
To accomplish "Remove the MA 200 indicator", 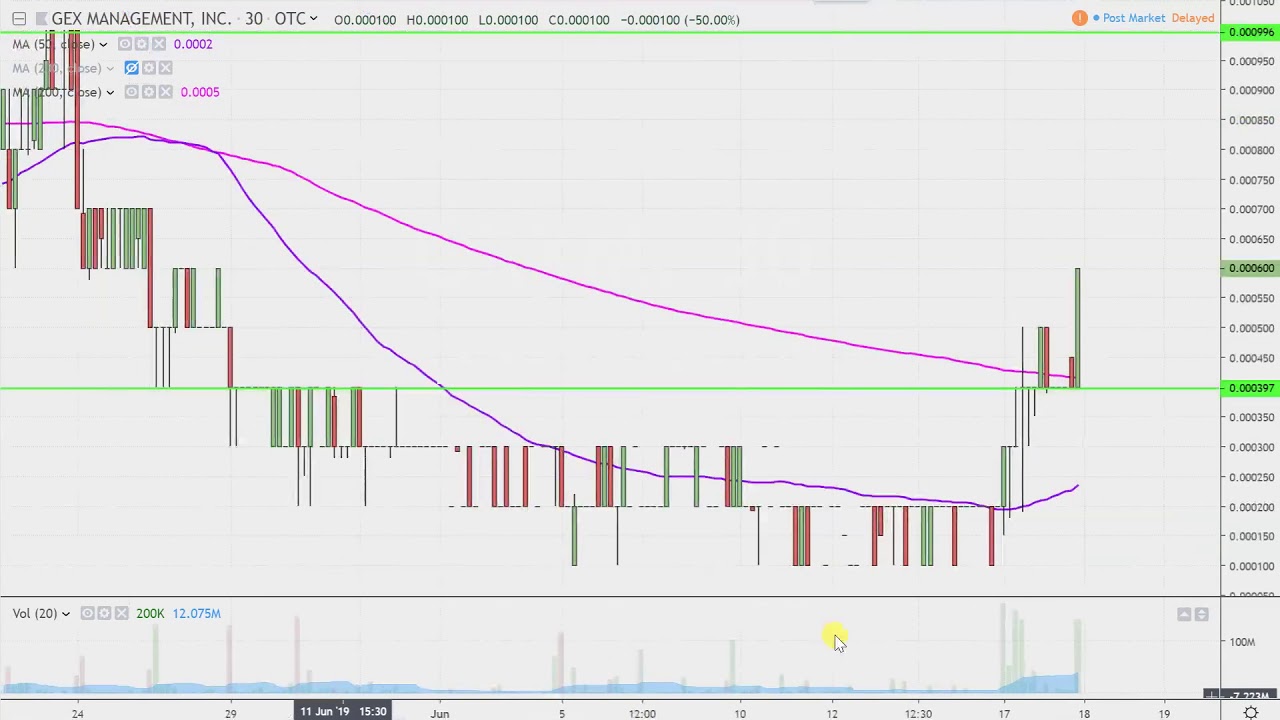I will click(166, 92).
